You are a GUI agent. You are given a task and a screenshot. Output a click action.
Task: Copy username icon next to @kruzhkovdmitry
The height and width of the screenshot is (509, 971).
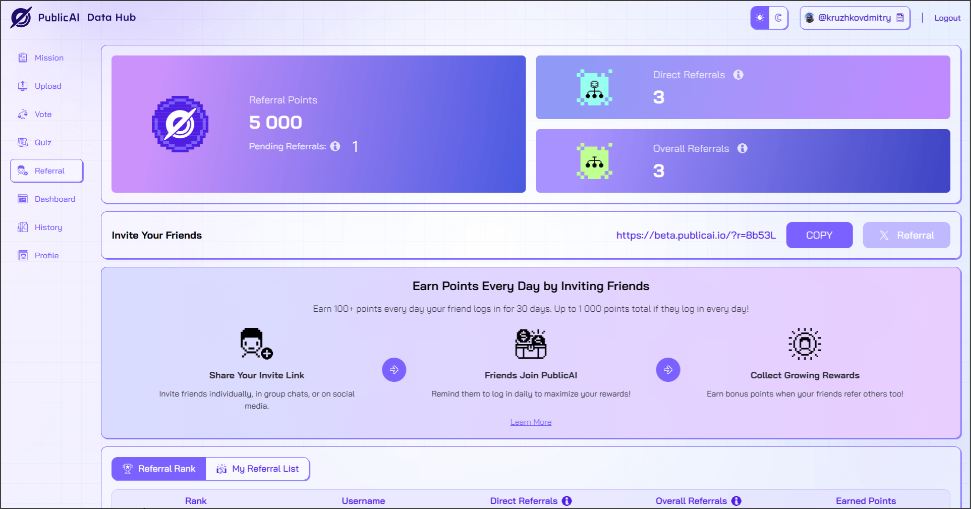(x=900, y=18)
